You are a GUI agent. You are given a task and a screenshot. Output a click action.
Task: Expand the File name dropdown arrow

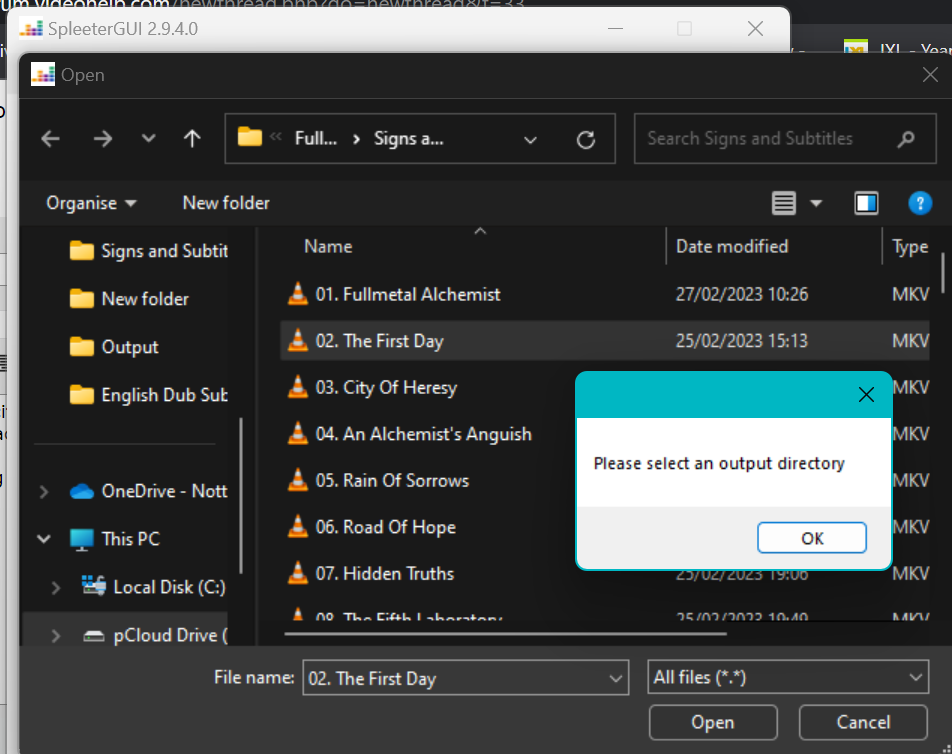616,679
